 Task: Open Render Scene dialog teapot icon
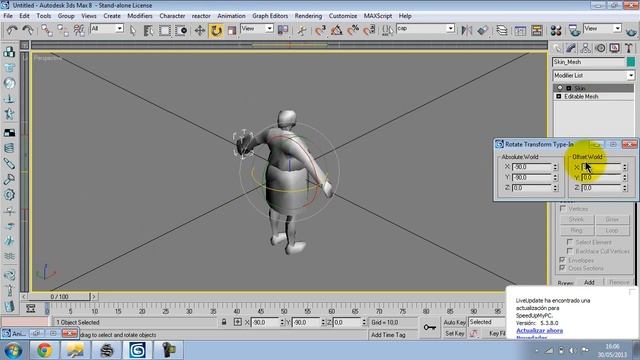pyautogui.click(x=574, y=30)
